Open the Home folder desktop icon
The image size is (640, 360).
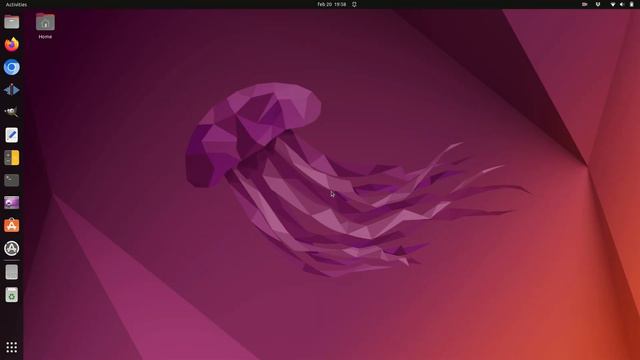(x=45, y=26)
